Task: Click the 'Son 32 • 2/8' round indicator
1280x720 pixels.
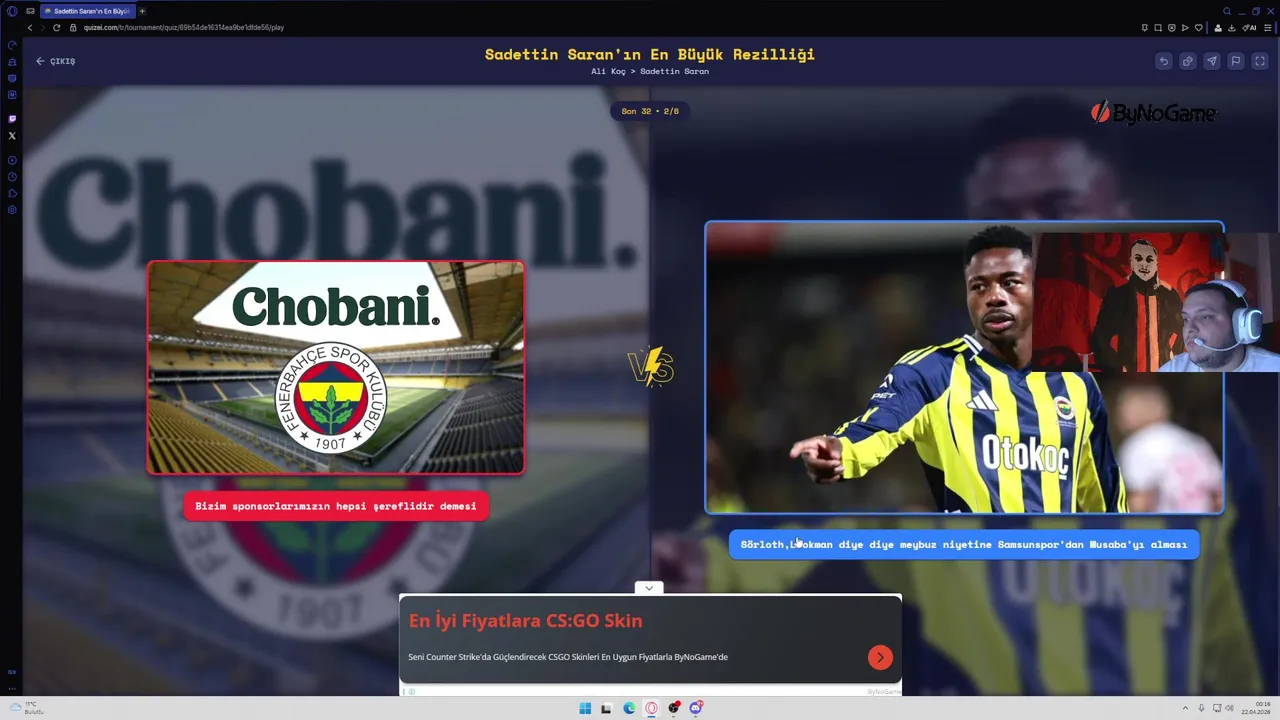Action: pos(650,111)
